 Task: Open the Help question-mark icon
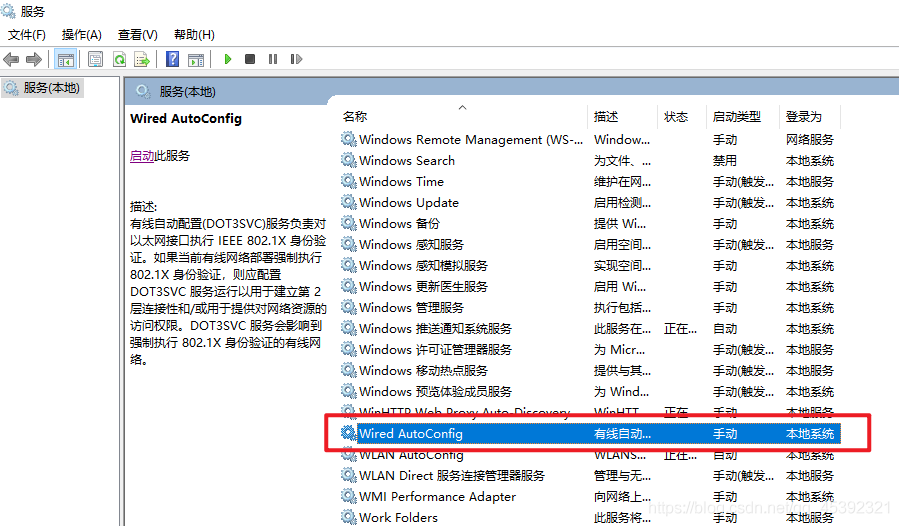tap(173, 59)
